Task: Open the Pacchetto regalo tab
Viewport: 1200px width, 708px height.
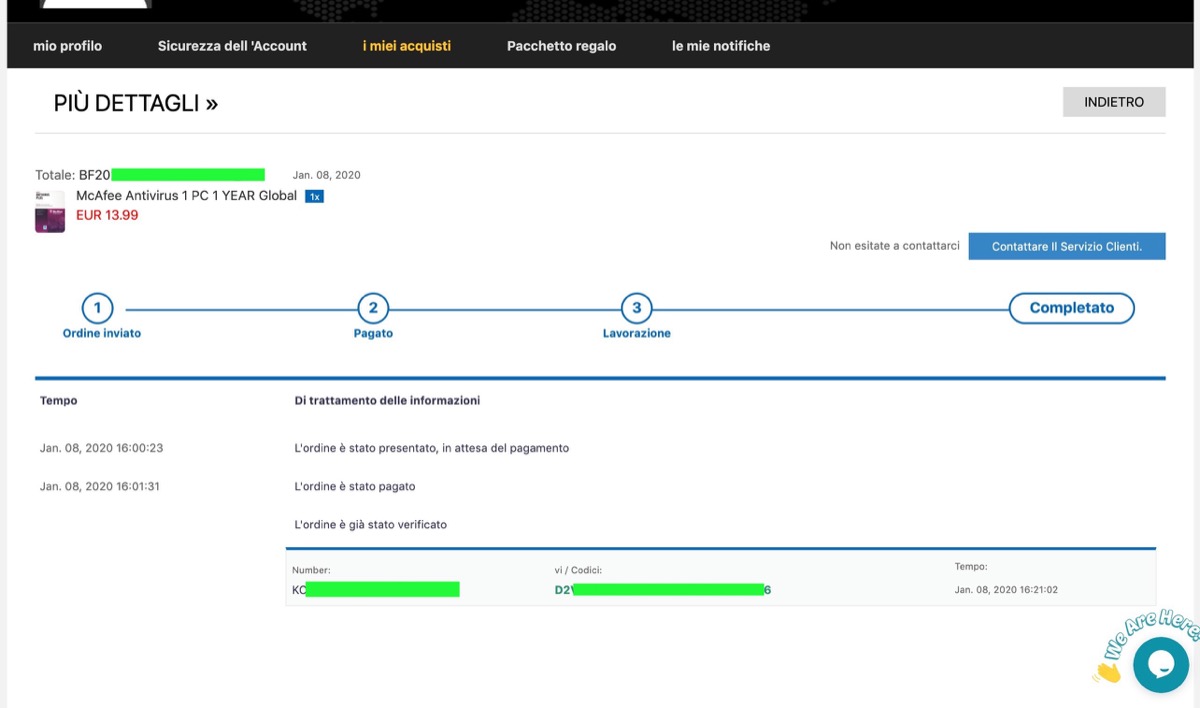Action: coord(561,46)
